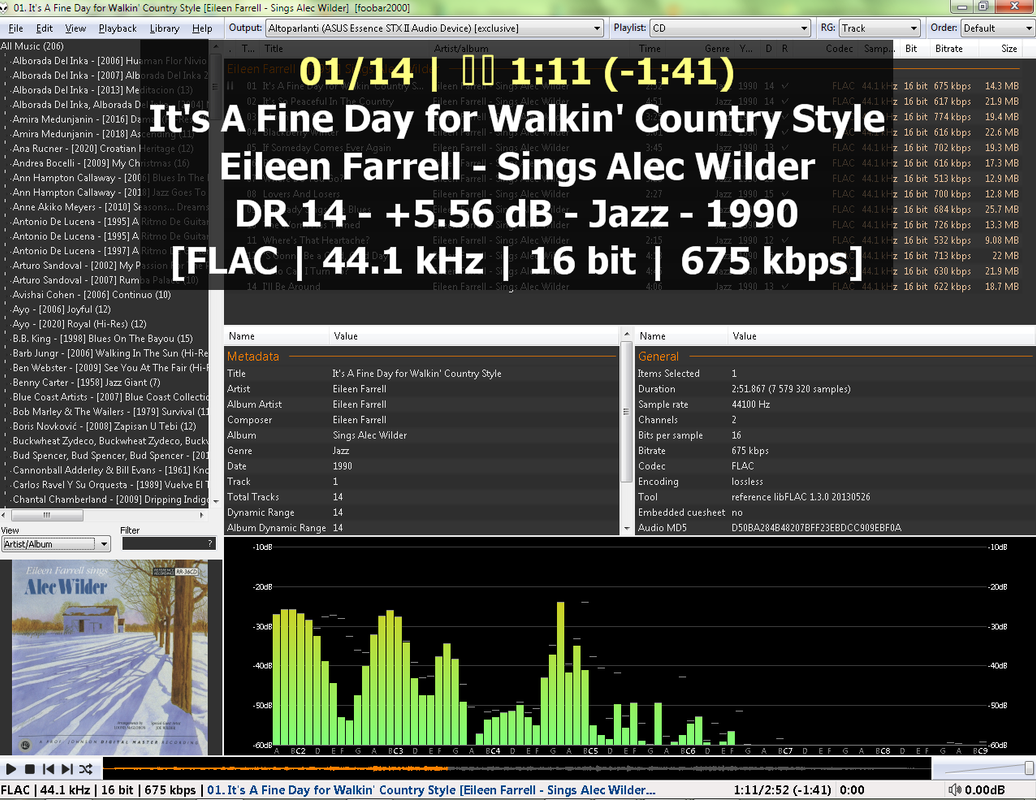Click the 675 kbps bitrate of track 01
Viewport: 1036px width, 800px height.
coord(952,86)
